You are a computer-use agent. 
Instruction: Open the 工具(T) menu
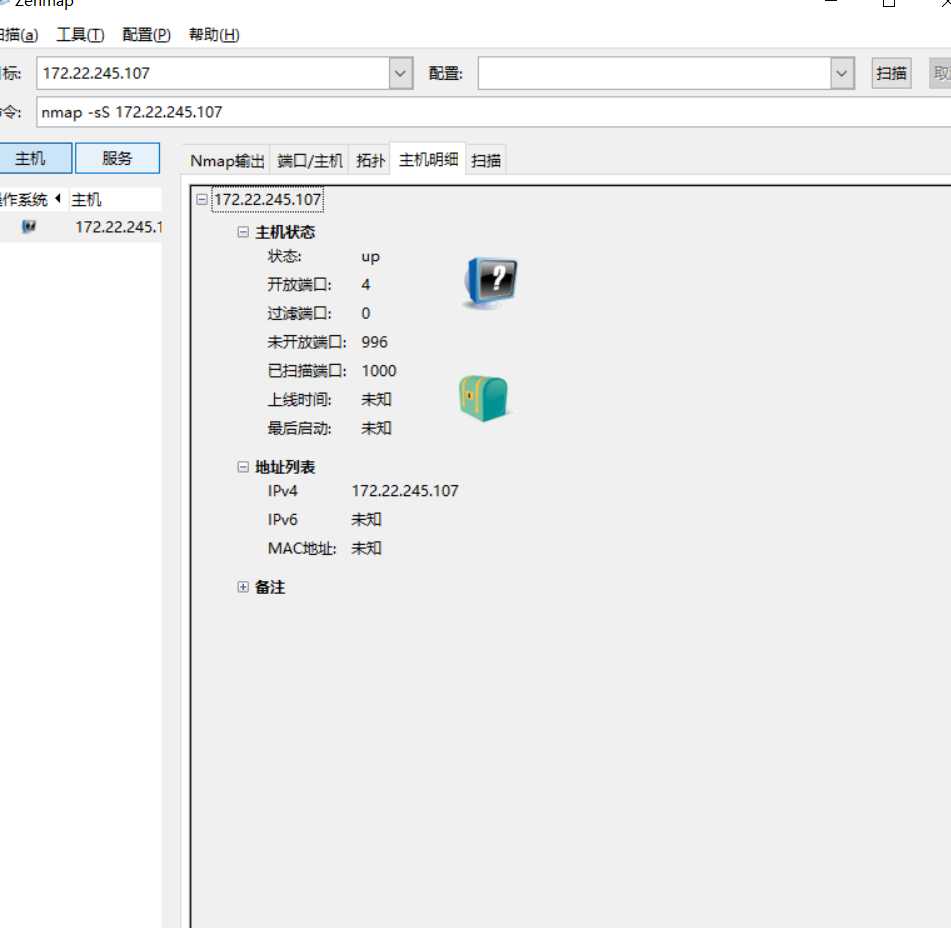coord(80,35)
